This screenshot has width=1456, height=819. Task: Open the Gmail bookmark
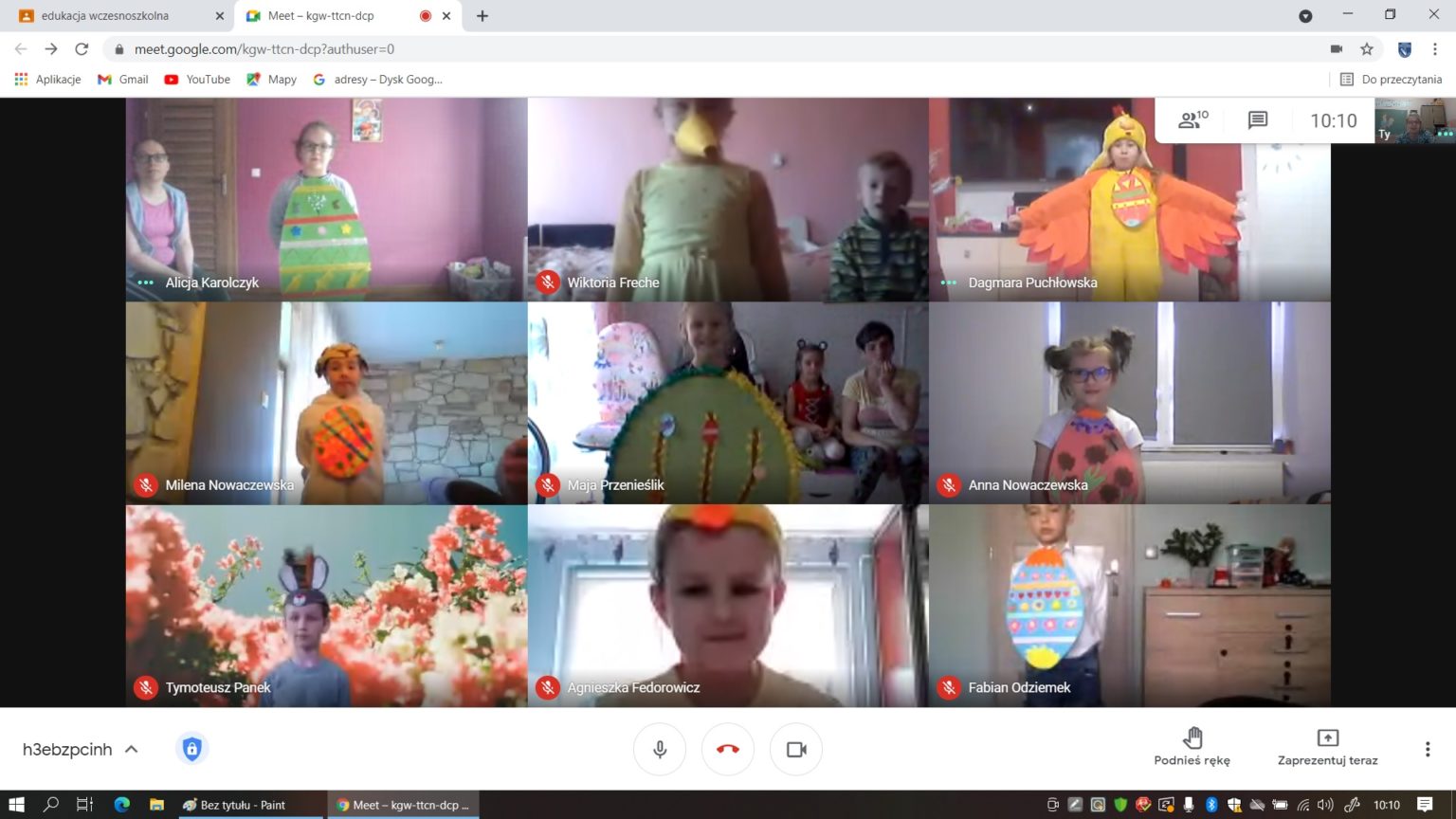tap(123, 80)
